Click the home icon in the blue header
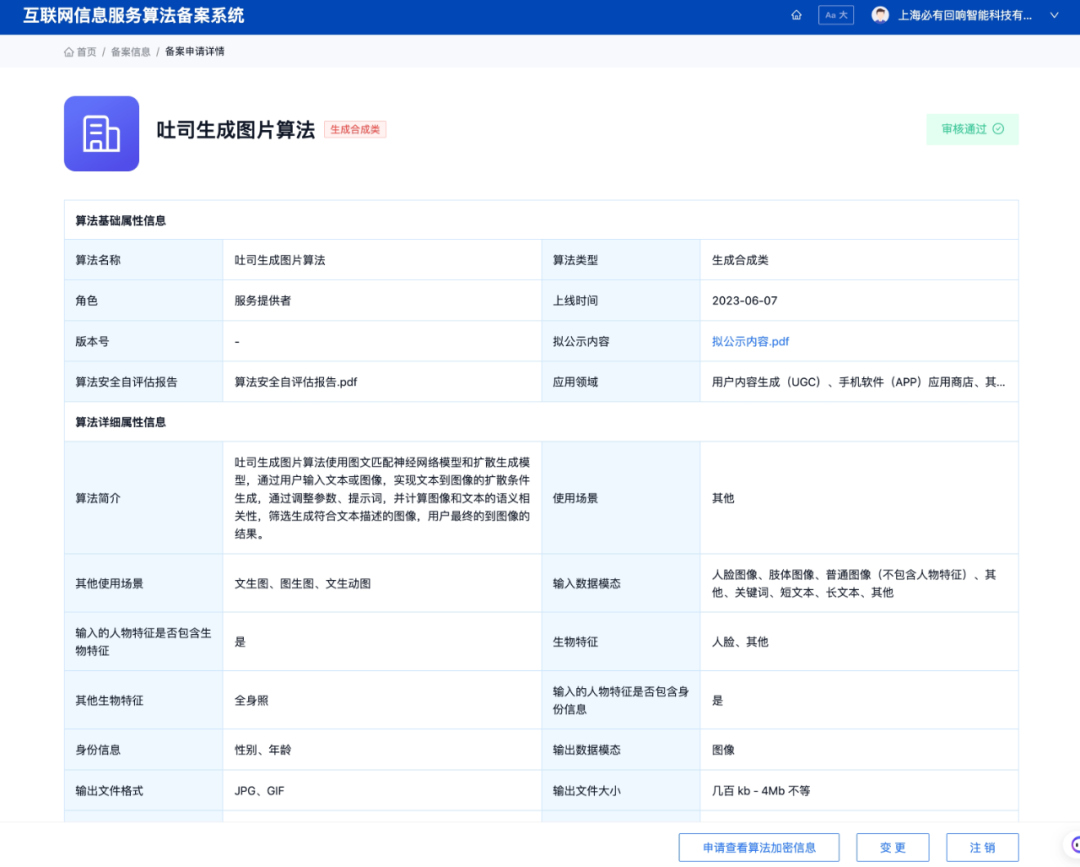 796,15
